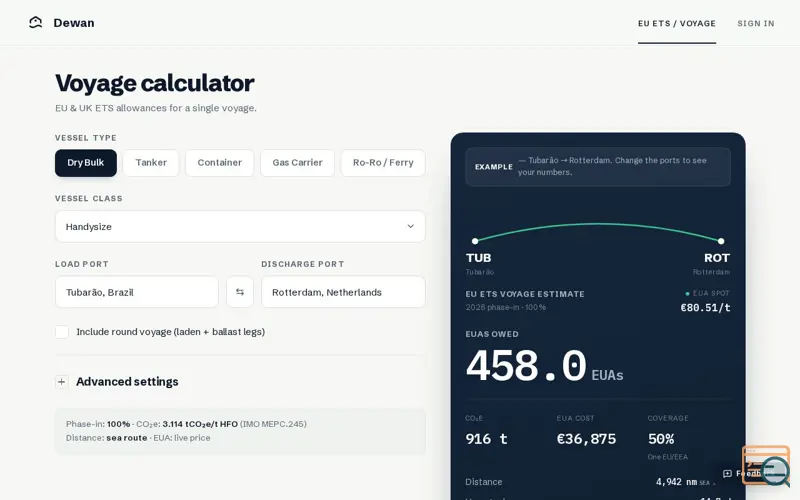Click the Dewan logo icon

36,22
